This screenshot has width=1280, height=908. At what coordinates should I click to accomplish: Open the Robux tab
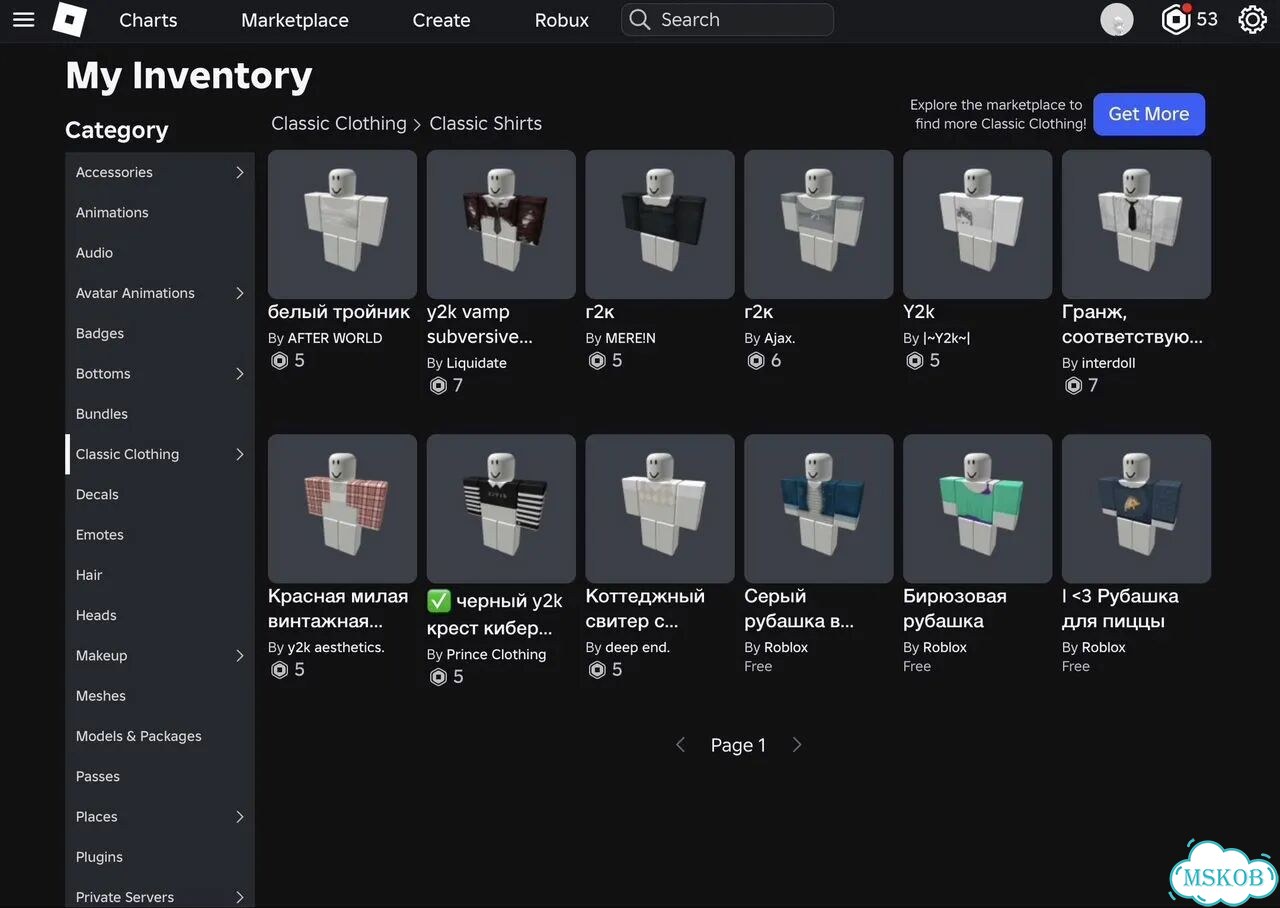click(562, 20)
